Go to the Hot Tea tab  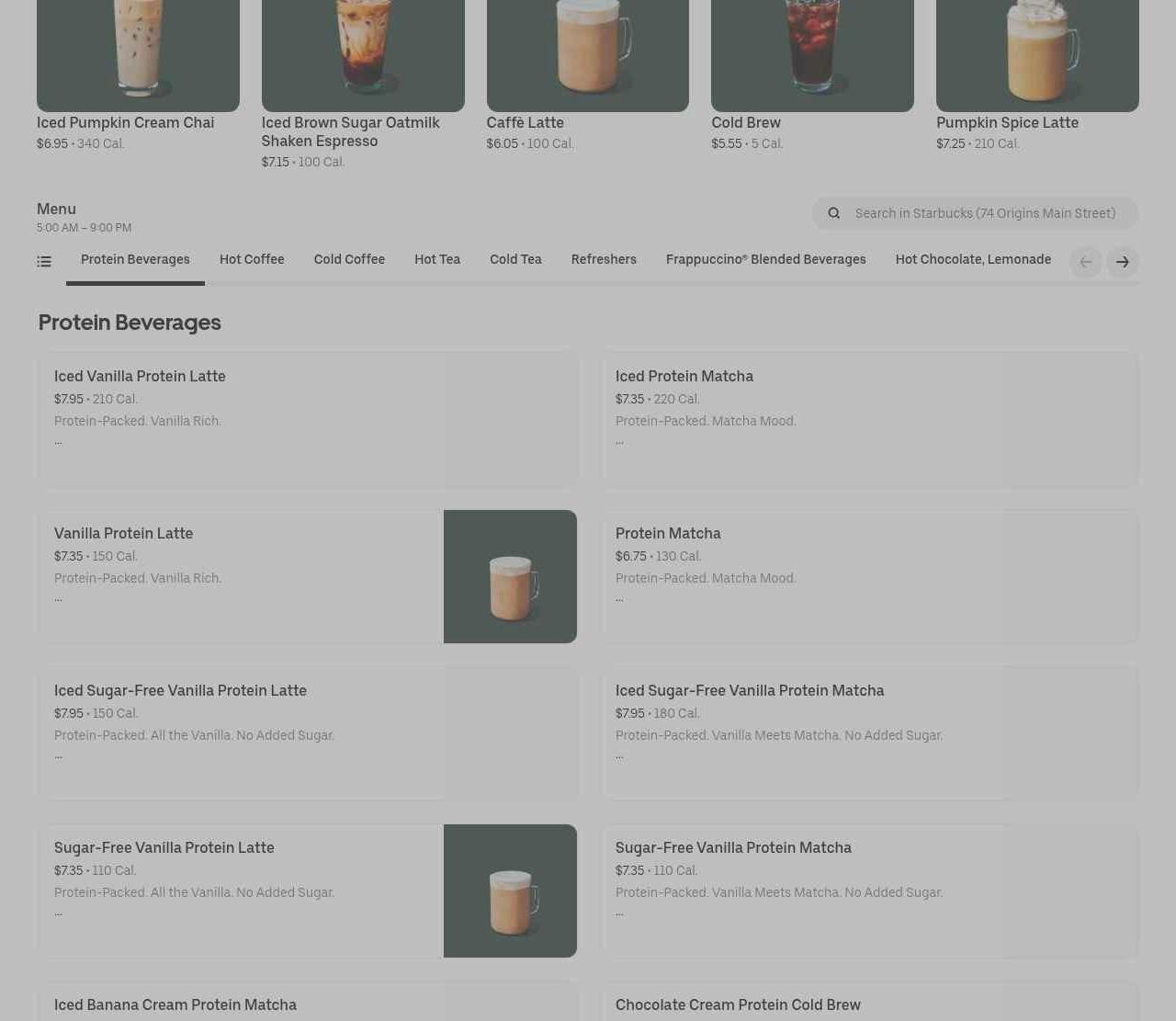click(437, 260)
